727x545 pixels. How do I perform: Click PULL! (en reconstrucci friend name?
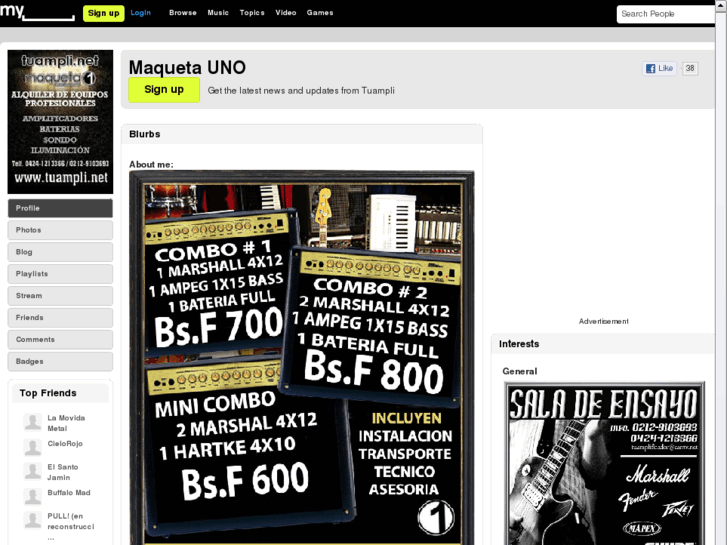pos(70,521)
